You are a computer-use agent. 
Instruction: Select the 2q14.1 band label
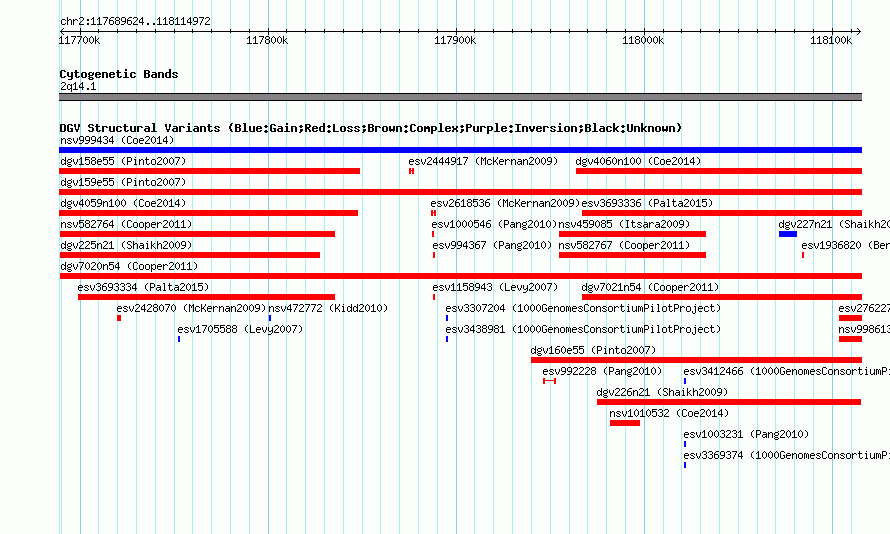(x=78, y=86)
